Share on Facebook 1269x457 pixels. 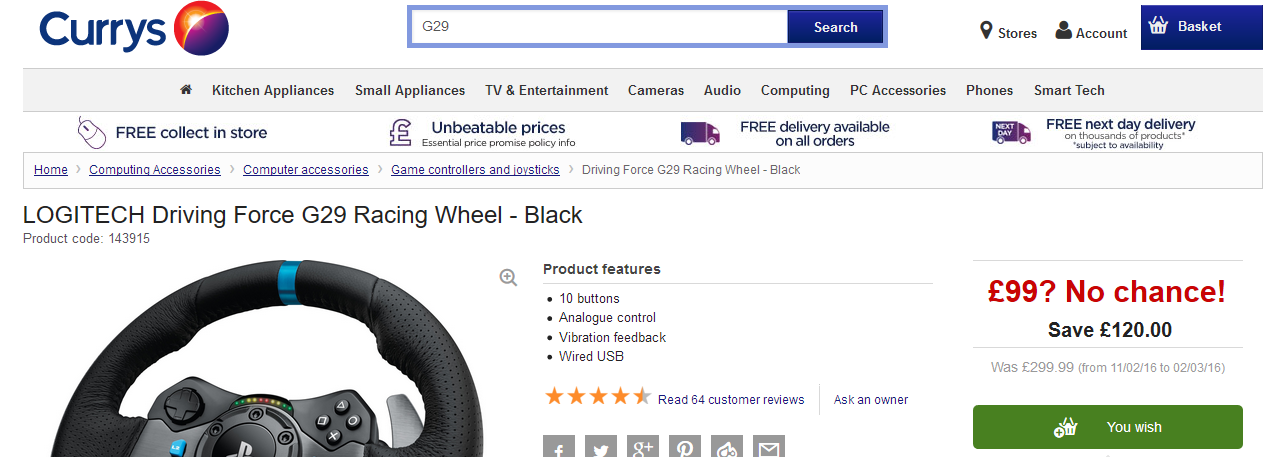click(559, 446)
